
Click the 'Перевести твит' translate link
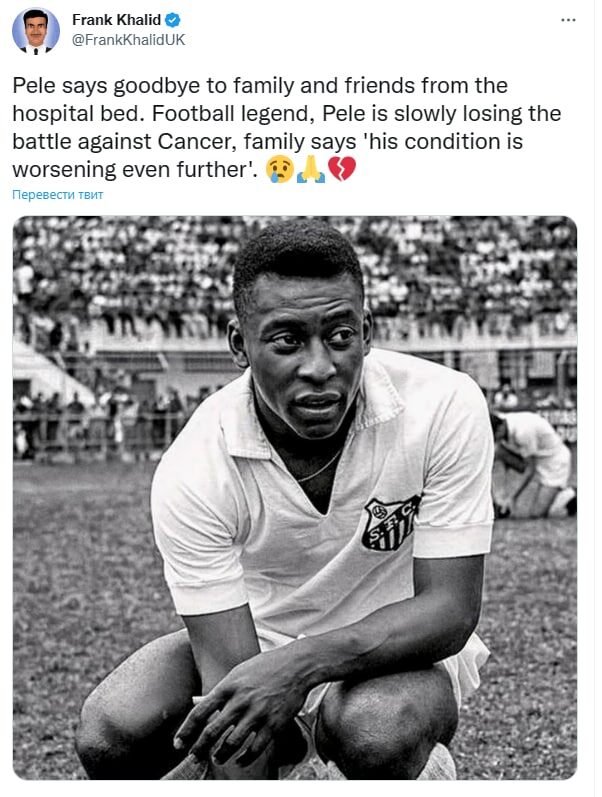[x=57, y=195]
